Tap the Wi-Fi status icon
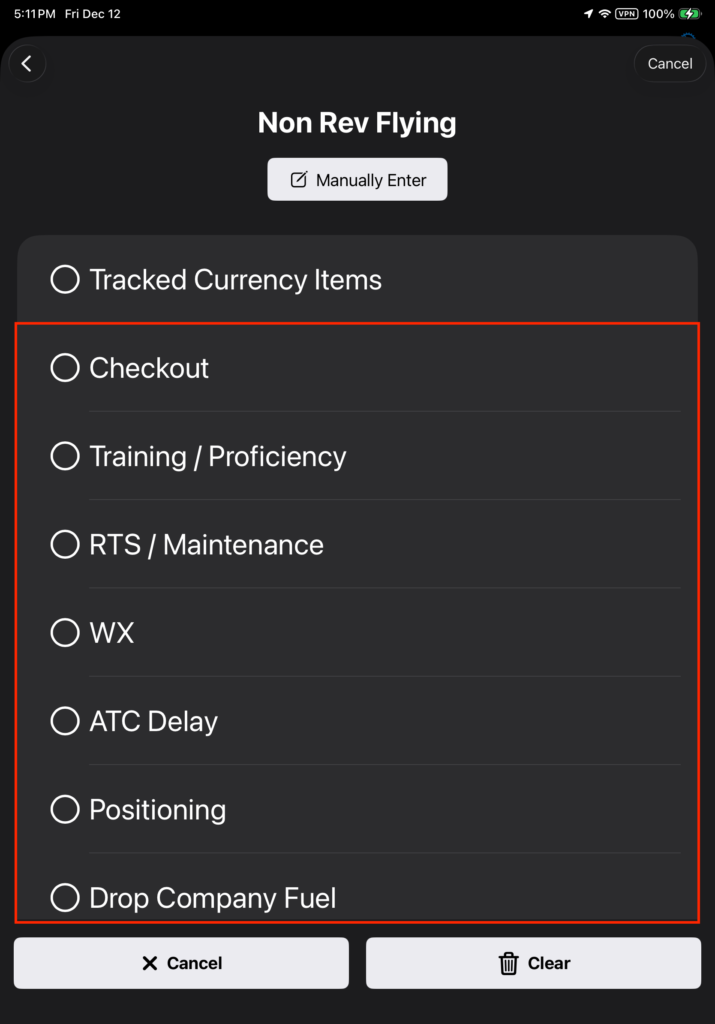 tap(605, 14)
